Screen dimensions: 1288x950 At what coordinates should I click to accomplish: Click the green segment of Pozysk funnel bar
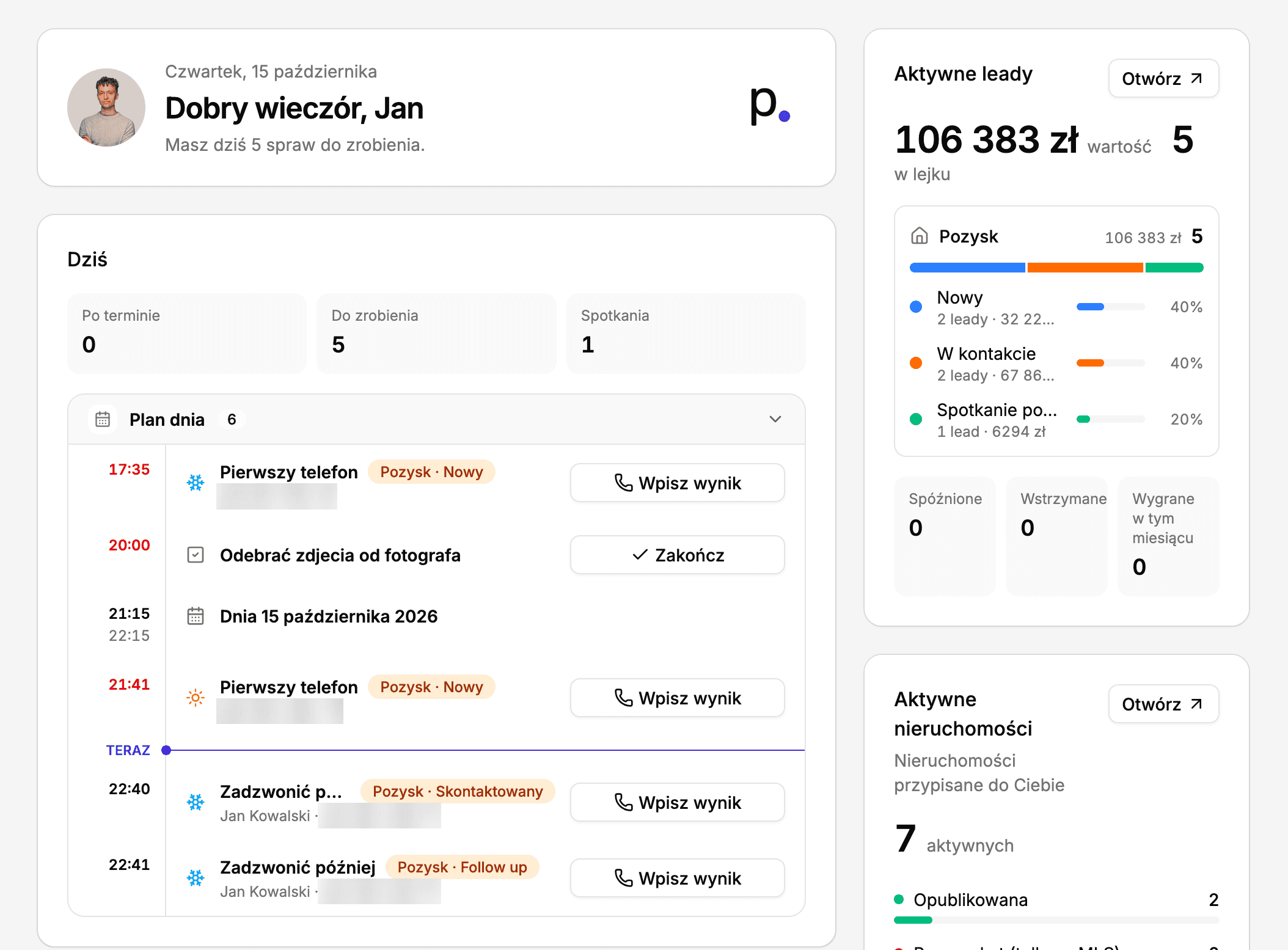[1174, 268]
